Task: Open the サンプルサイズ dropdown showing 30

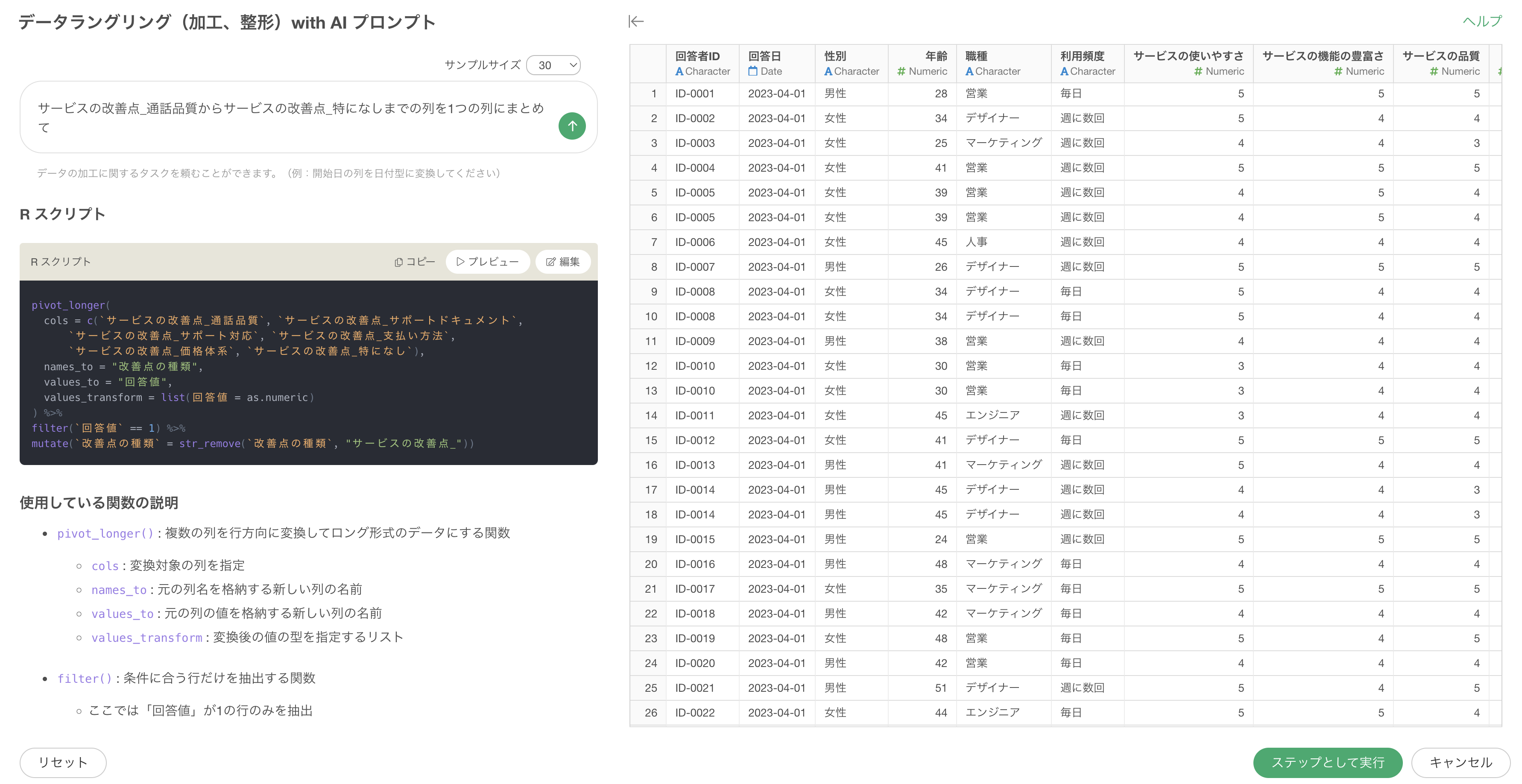Action: point(553,65)
